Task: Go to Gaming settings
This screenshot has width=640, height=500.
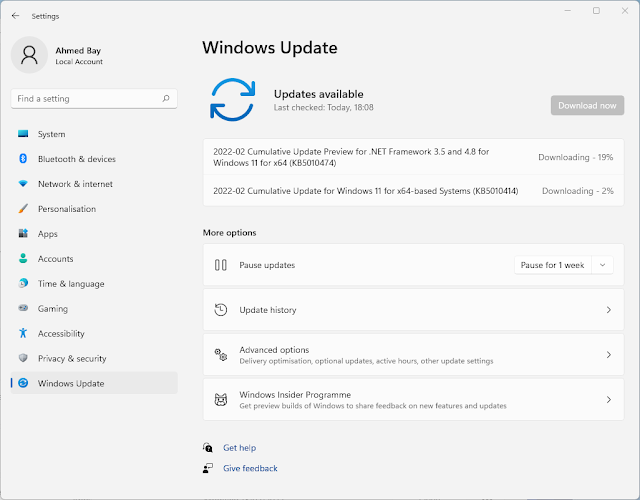Action: pyautogui.click(x=94, y=308)
